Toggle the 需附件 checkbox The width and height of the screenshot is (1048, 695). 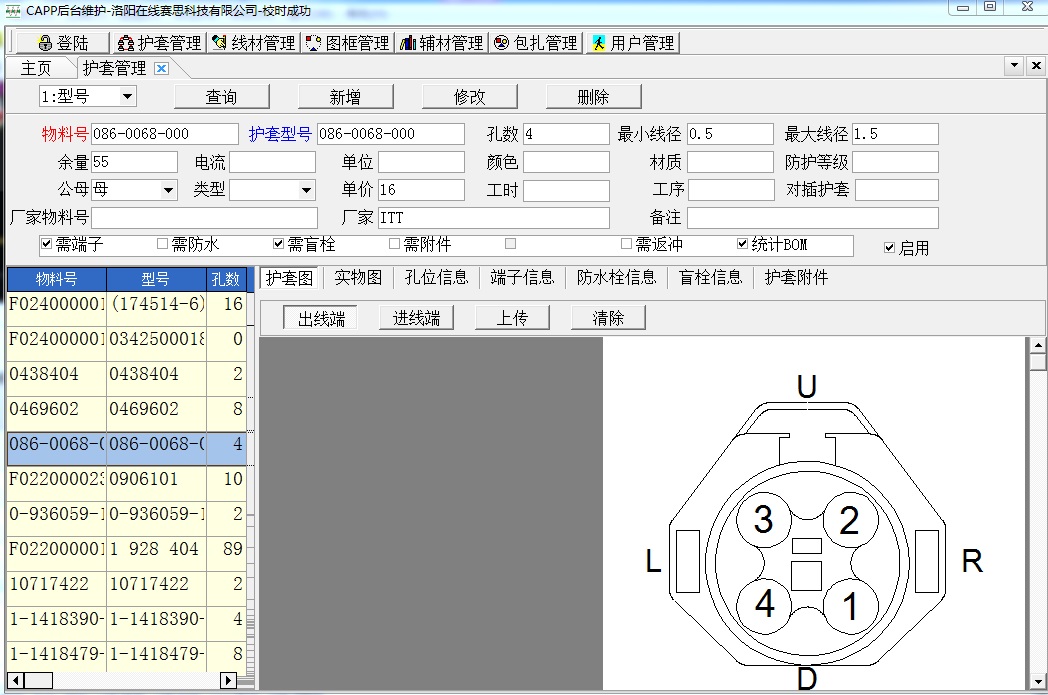click(394, 244)
